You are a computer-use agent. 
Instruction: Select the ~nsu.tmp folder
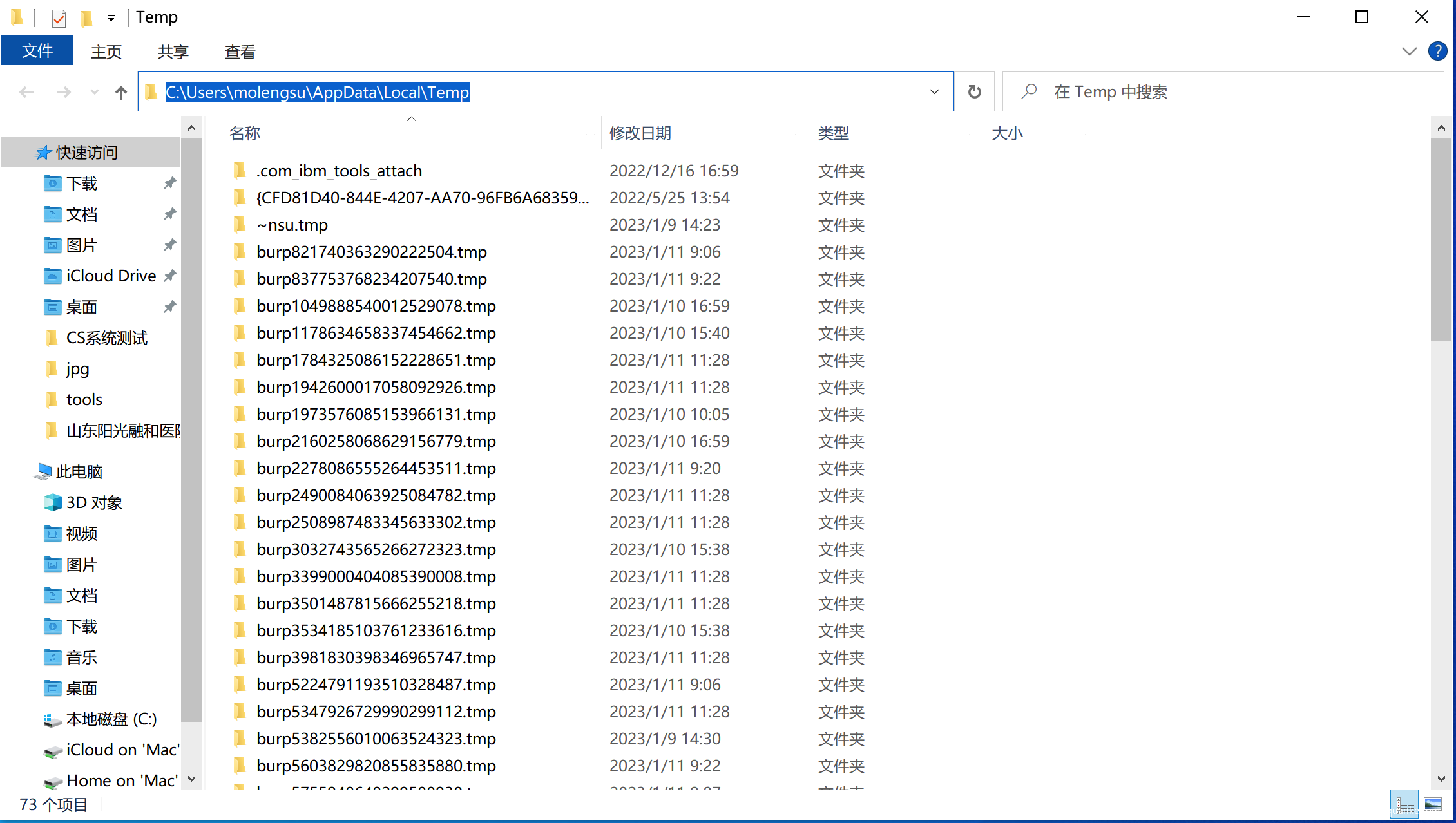[292, 225]
